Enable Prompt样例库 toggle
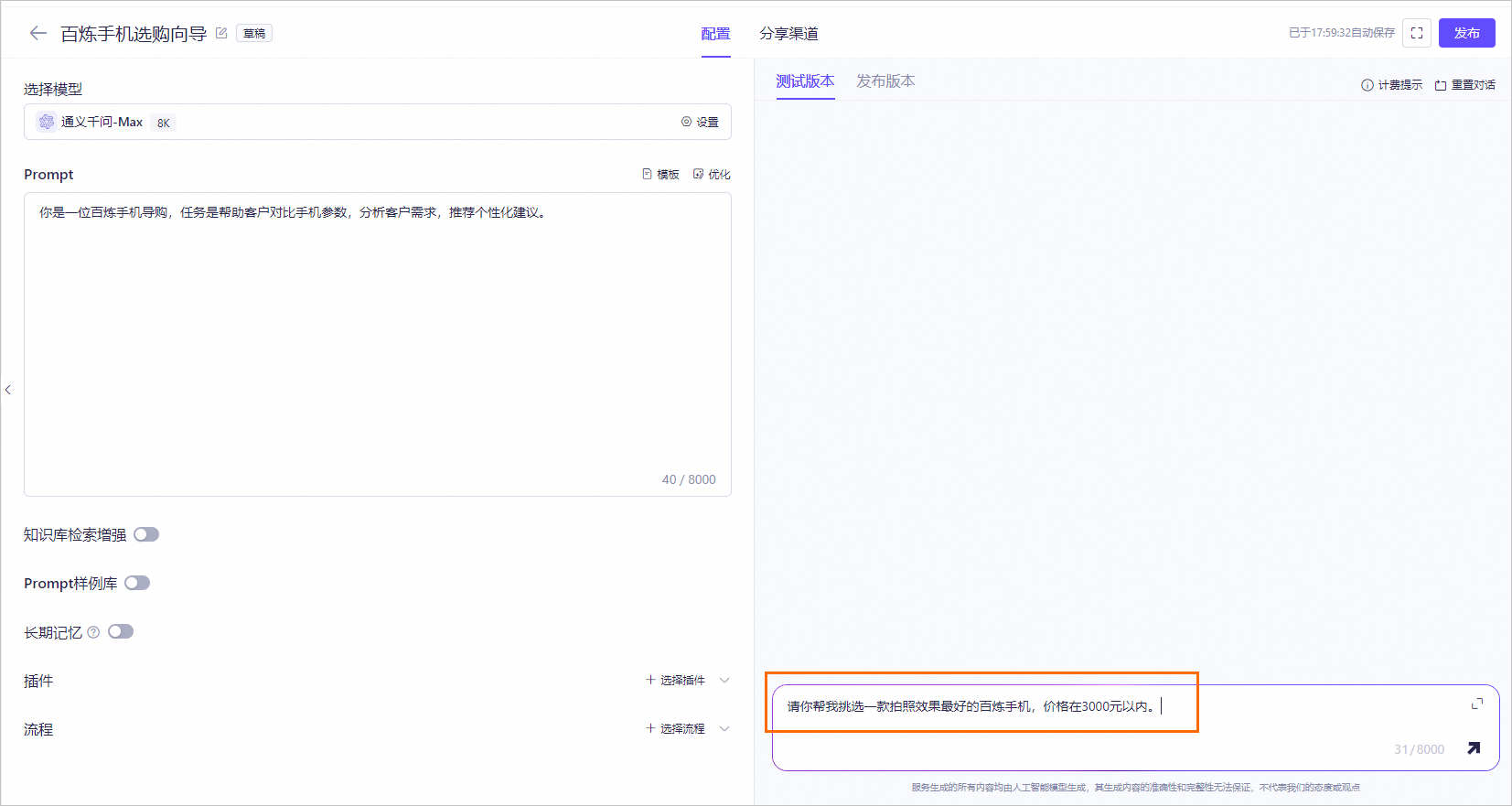 [137, 583]
